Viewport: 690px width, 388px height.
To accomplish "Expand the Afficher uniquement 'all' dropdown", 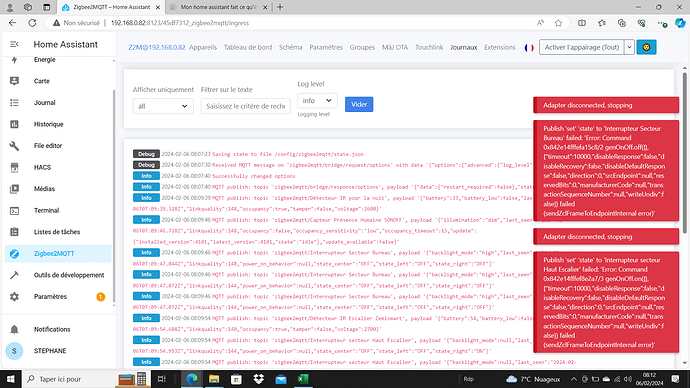I will click(x=163, y=106).
